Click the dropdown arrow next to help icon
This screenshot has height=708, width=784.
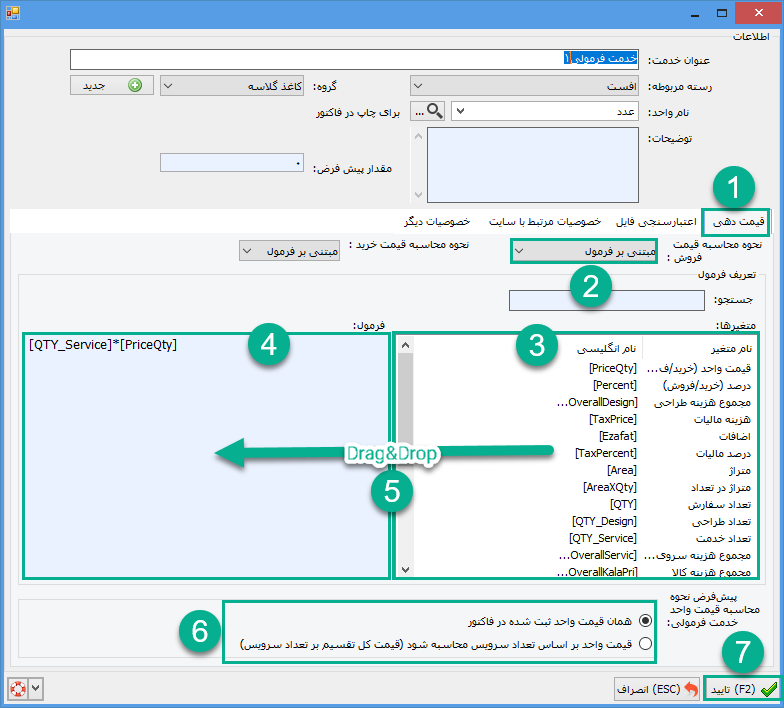36,689
